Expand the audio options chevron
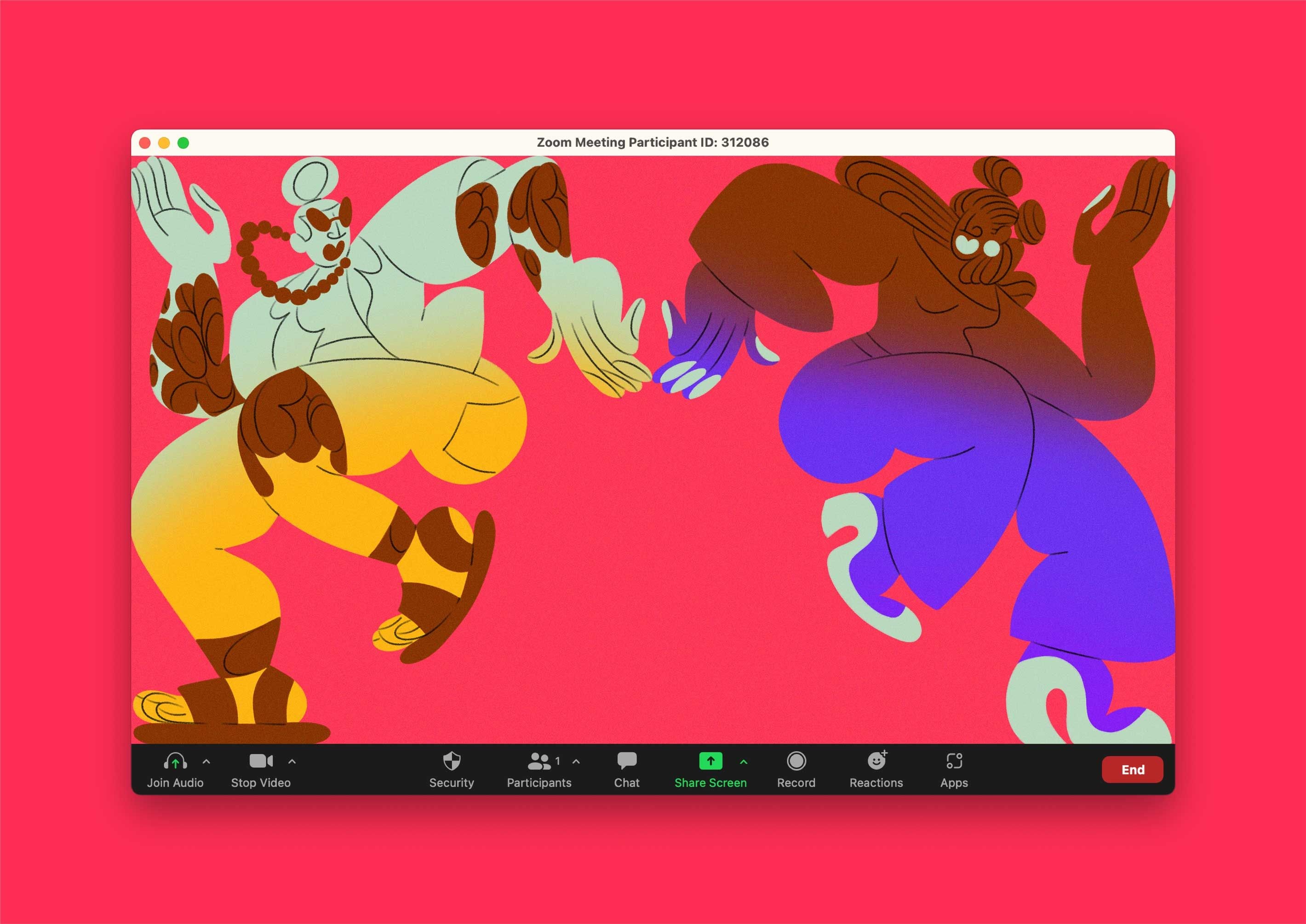 click(206, 761)
